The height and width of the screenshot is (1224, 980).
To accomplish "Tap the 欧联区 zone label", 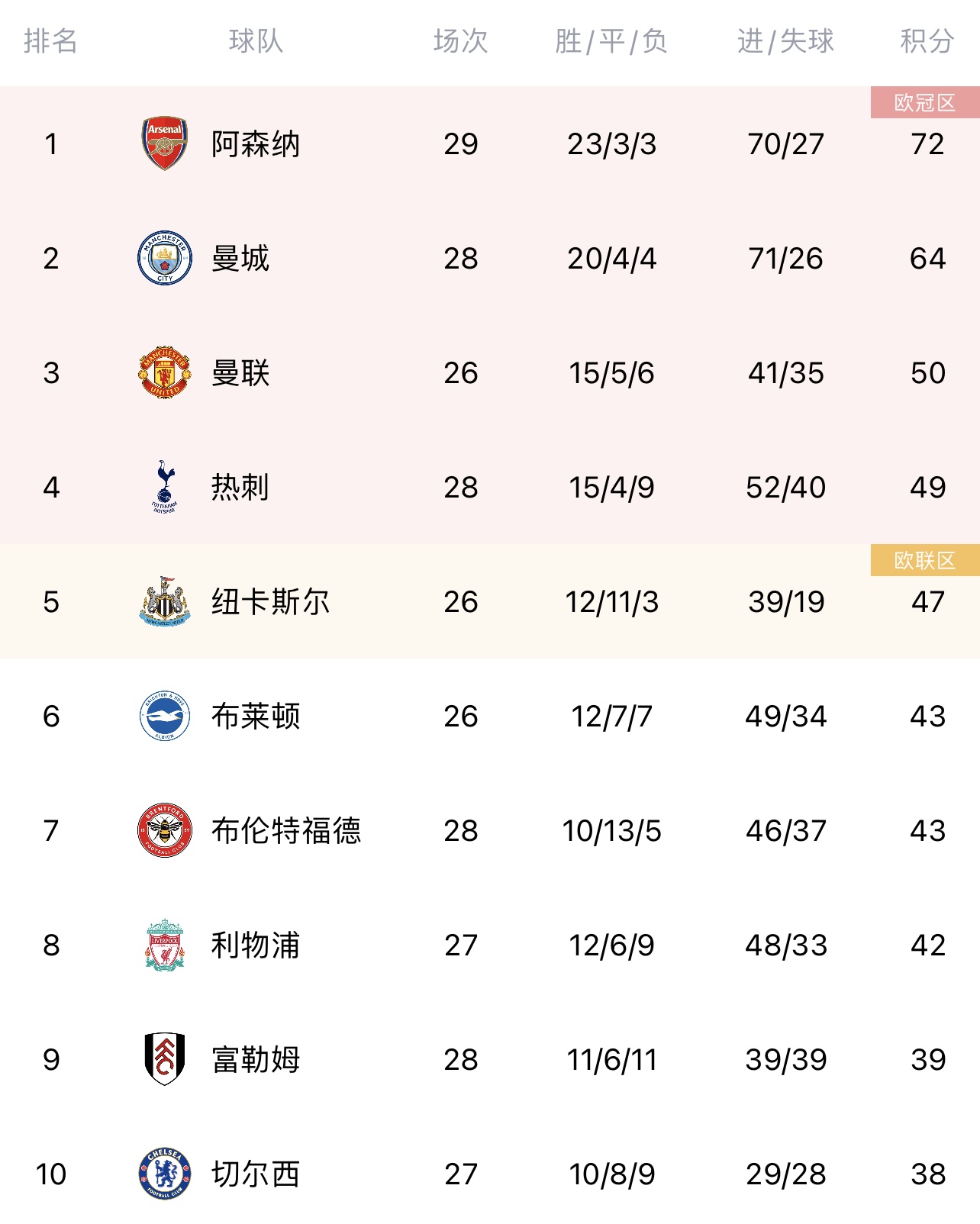I will pyautogui.click(x=925, y=561).
